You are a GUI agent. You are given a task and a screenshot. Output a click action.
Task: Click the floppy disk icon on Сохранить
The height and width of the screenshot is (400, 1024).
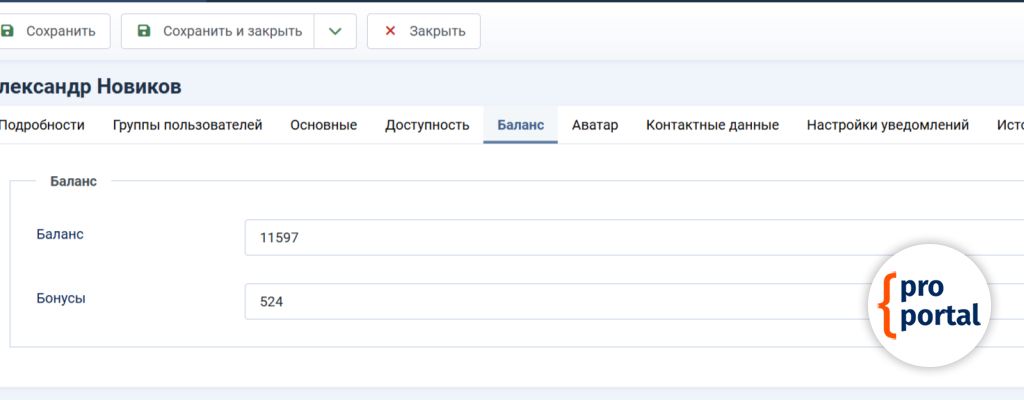point(8,31)
